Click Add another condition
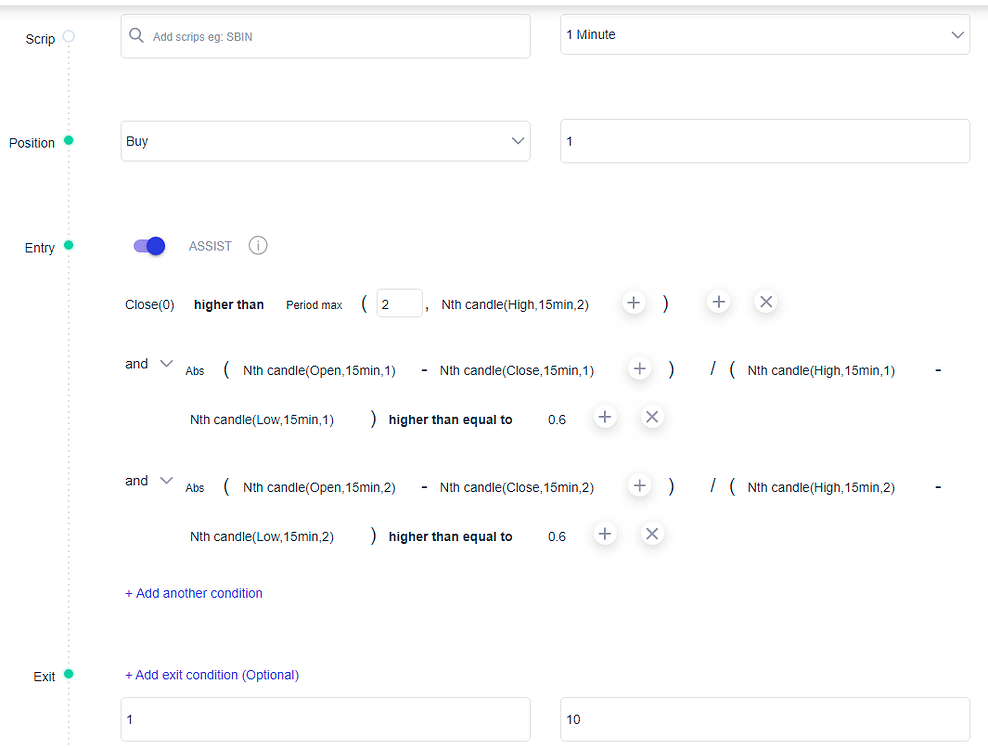988x748 pixels. click(194, 592)
